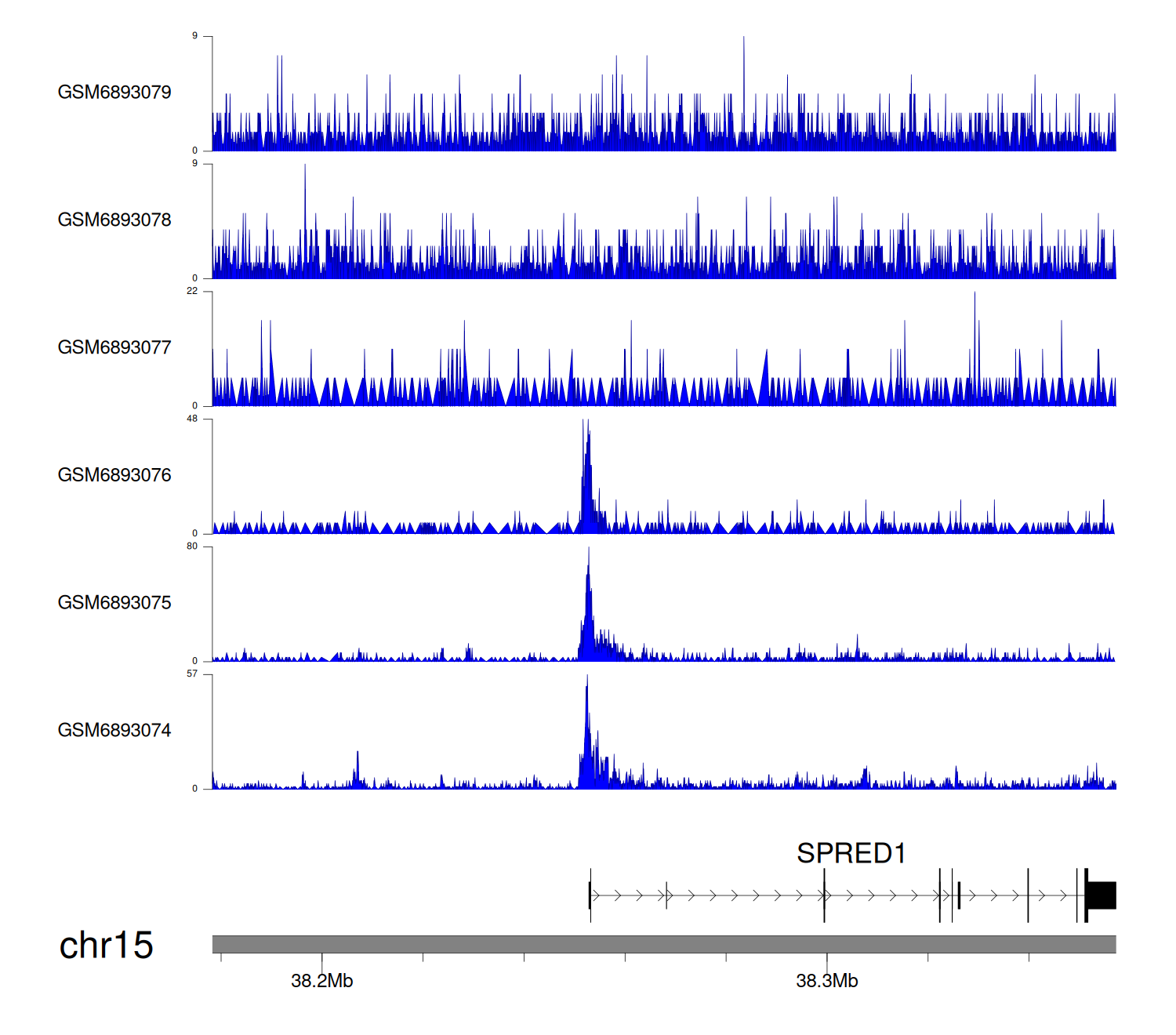This screenshot has height=1035, width=1176.
Task: Click the 38.3Mb axis tick label
Action: pyautogui.click(x=826, y=981)
